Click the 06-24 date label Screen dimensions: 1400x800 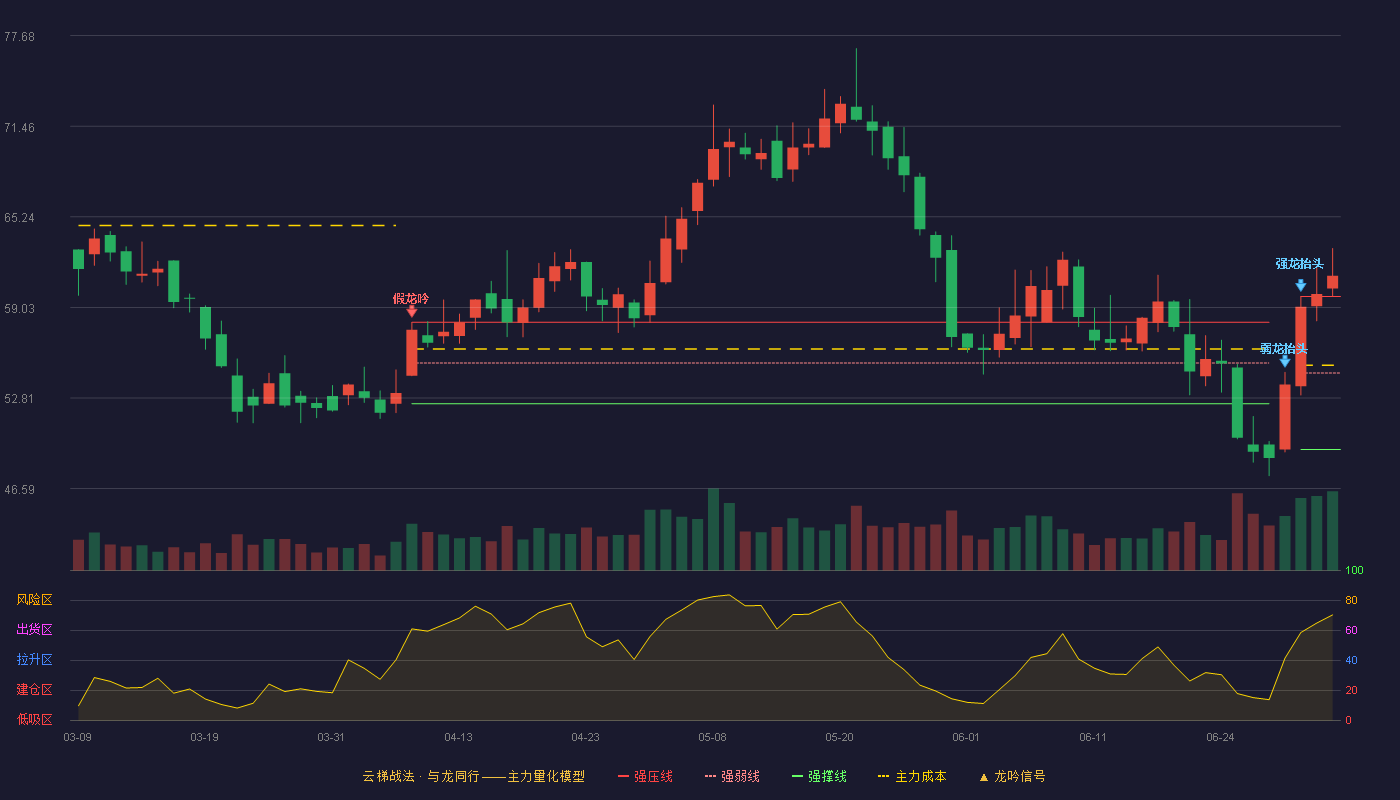[1220, 737]
